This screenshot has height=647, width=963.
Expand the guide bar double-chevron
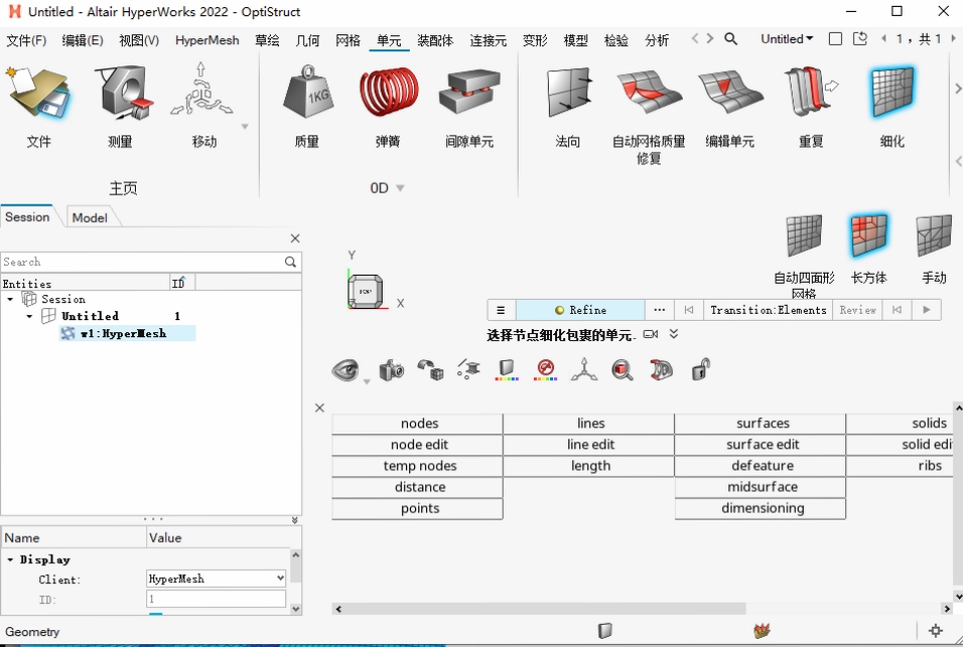tap(674, 334)
